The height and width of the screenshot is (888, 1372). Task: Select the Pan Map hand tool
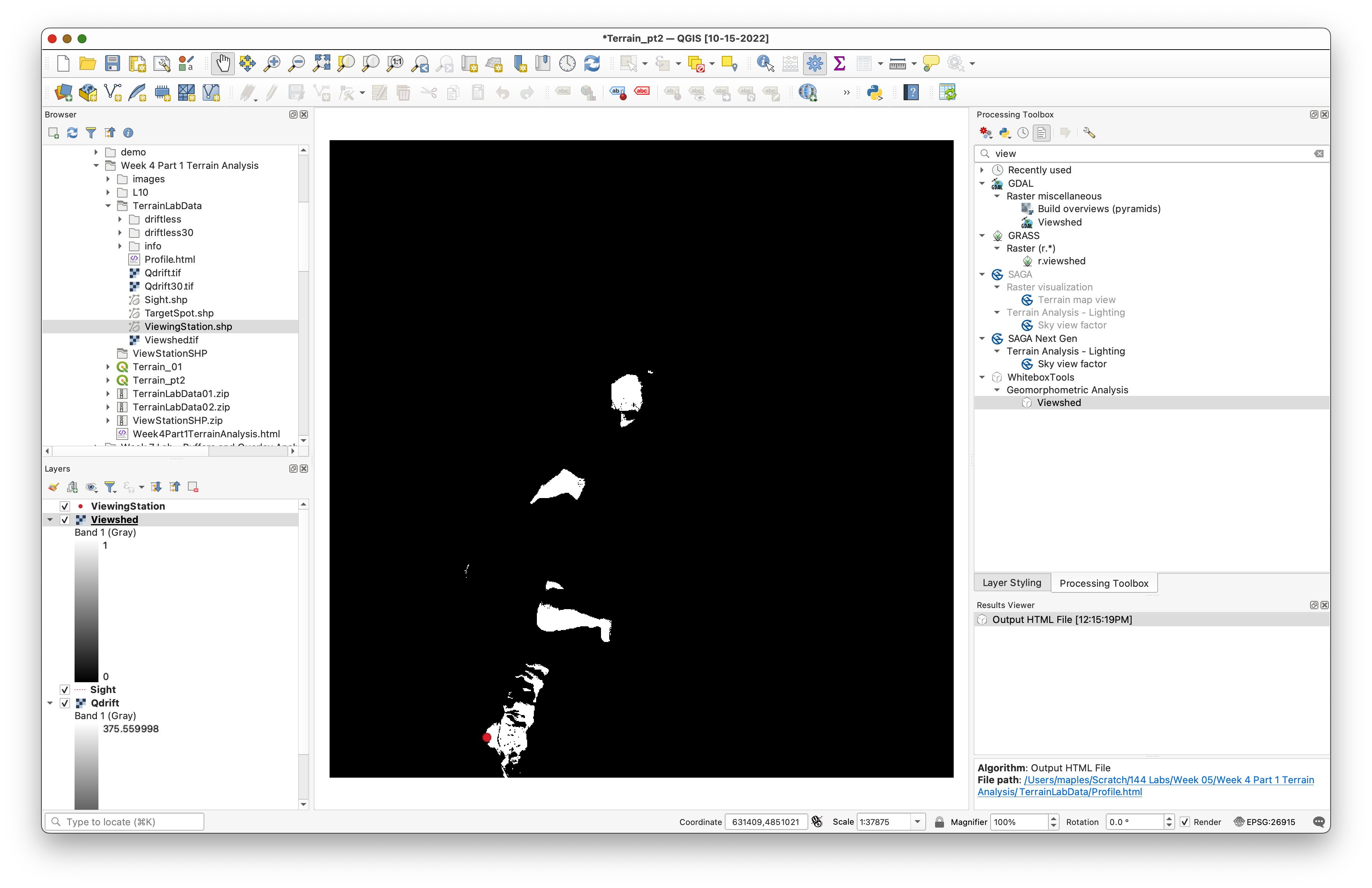[223, 63]
